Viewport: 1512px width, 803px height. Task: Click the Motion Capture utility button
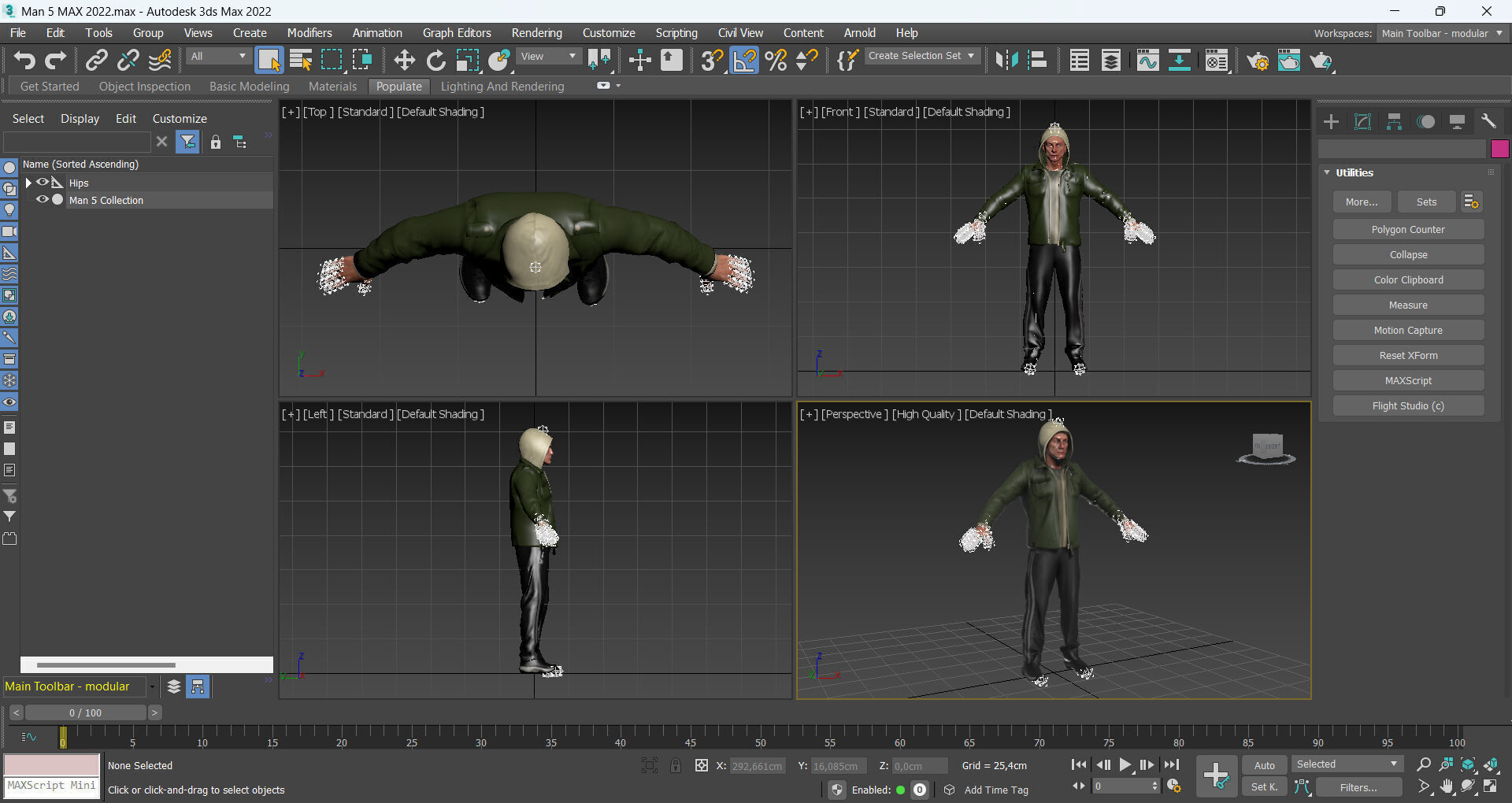pos(1408,331)
